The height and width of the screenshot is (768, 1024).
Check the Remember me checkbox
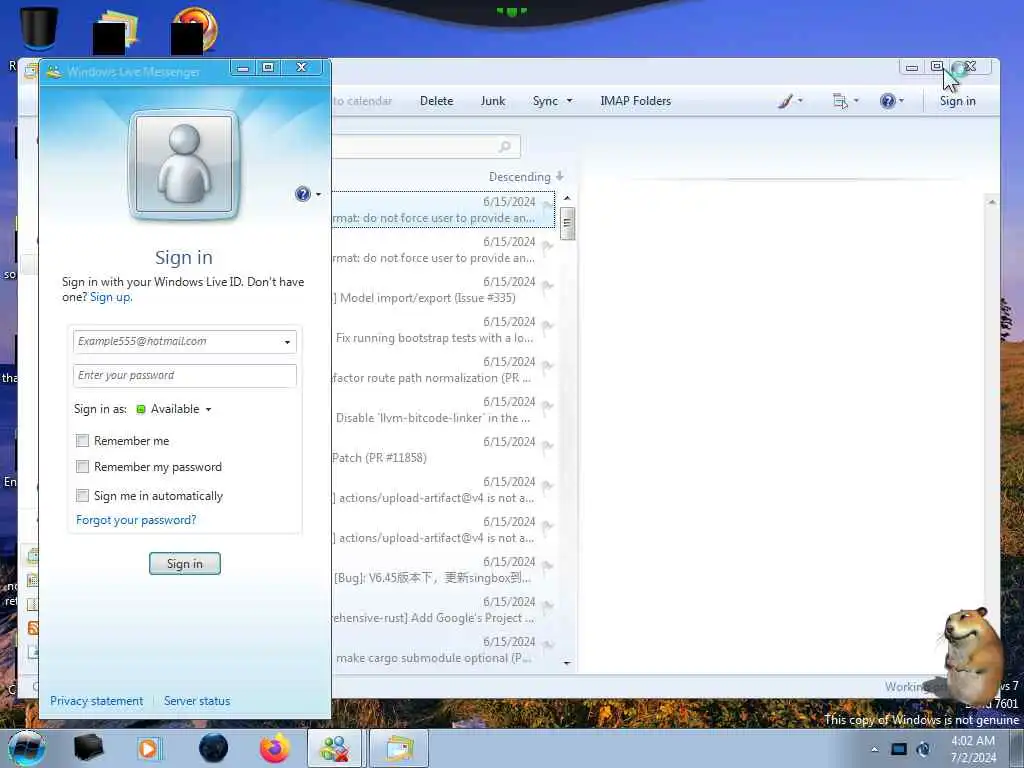(x=82, y=441)
